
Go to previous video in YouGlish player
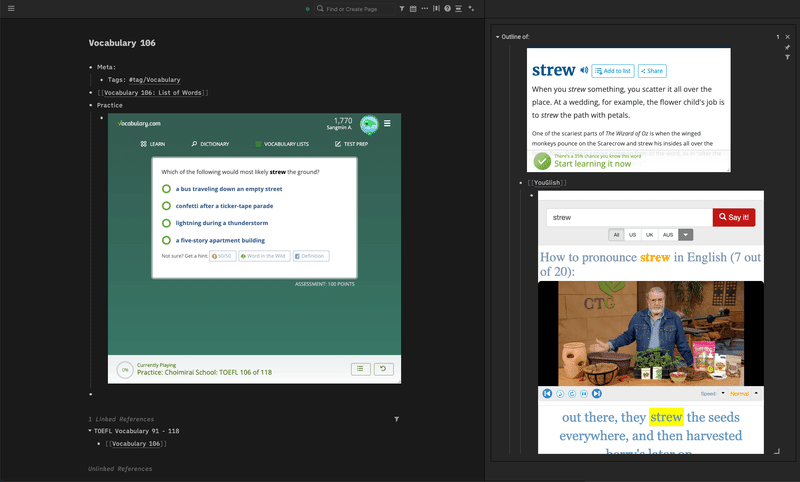pyautogui.click(x=547, y=394)
